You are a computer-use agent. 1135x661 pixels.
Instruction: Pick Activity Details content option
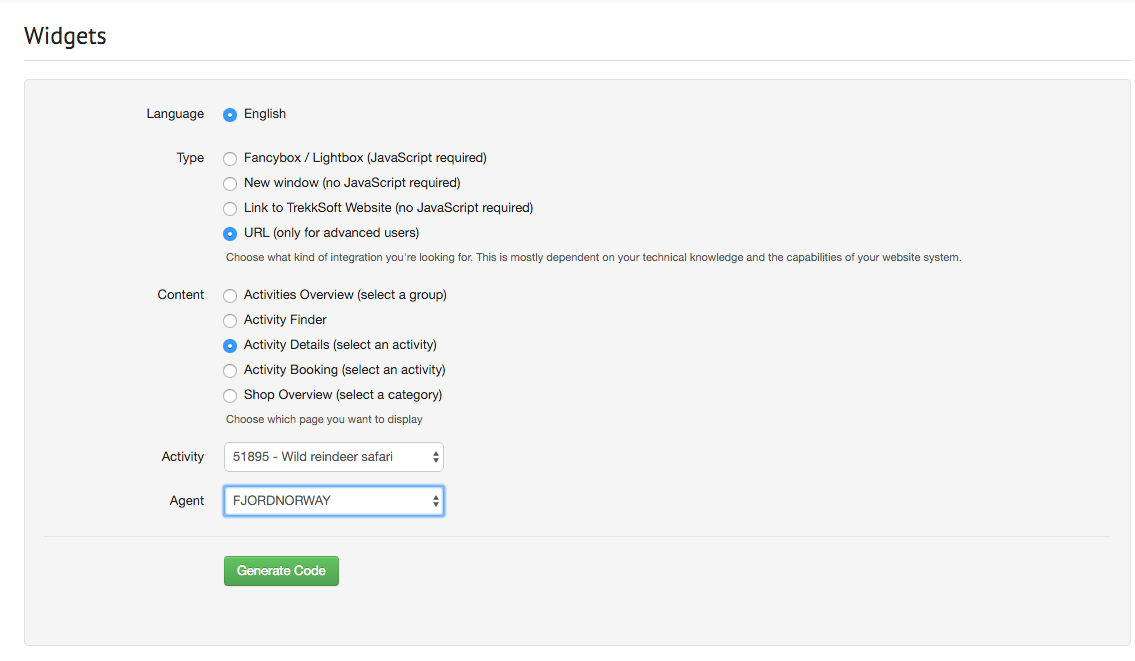(x=229, y=345)
